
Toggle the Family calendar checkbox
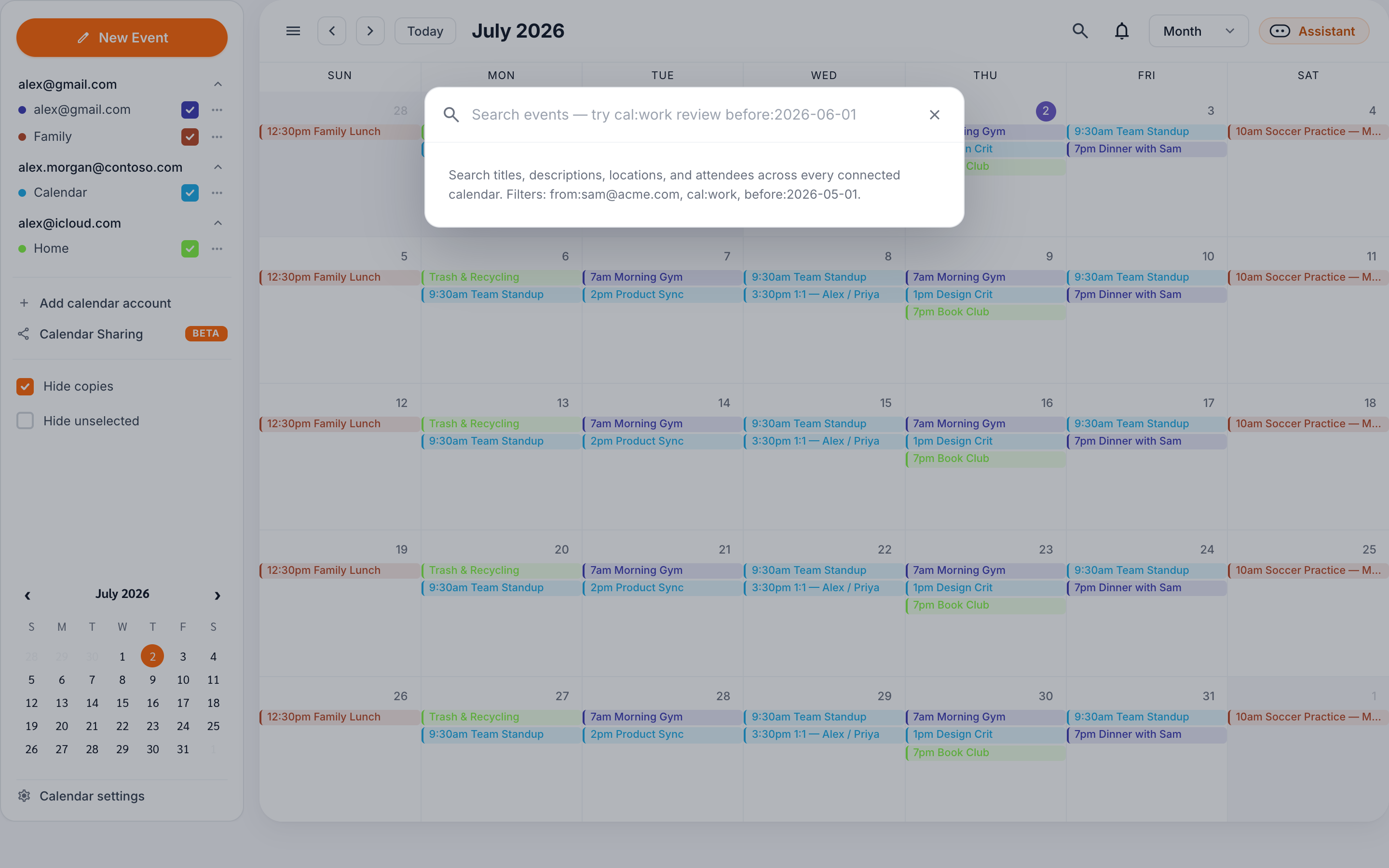pos(190,136)
